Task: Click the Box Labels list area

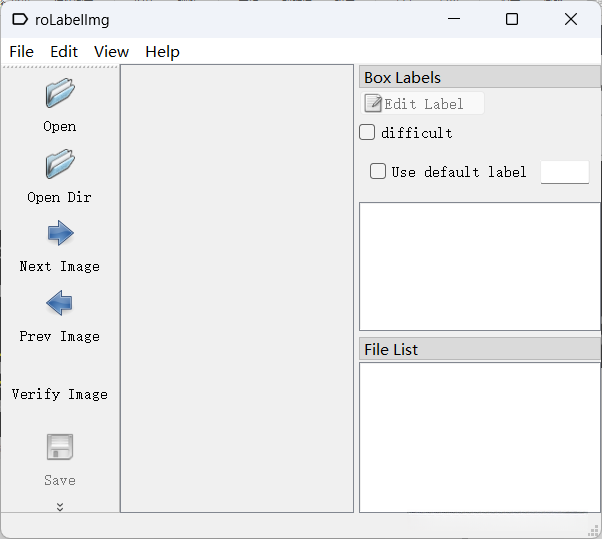Action: (x=479, y=266)
